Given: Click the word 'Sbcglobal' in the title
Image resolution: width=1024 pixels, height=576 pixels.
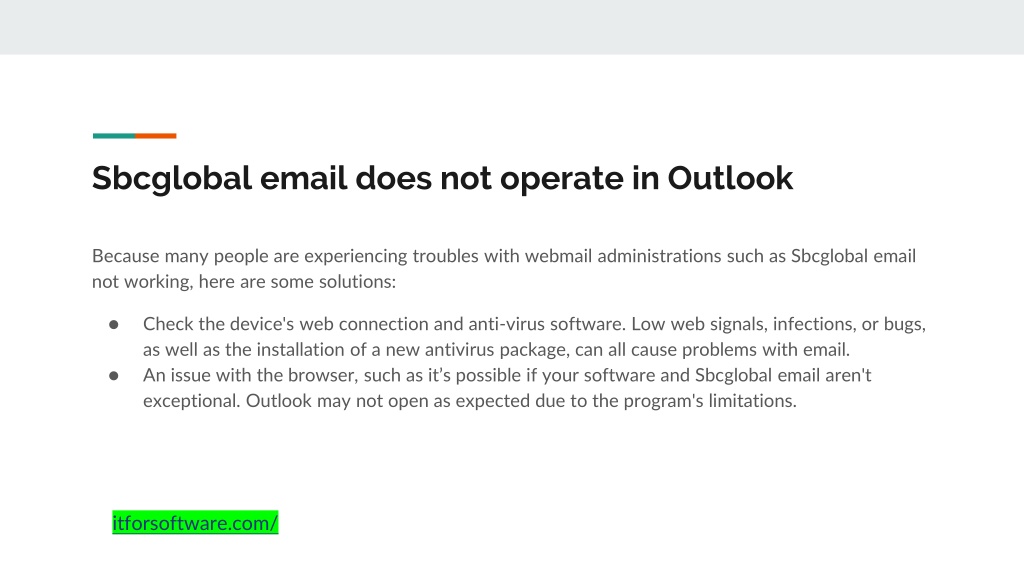Looking at the screenshot, I should point(172,178).
